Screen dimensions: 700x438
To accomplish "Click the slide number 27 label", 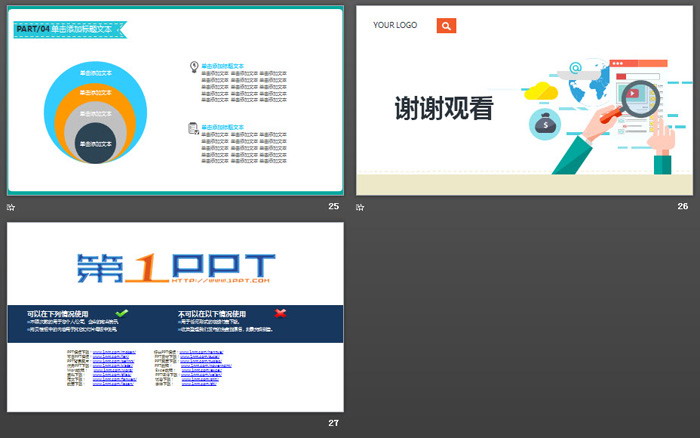I will pyautogui.click(x=333, y=423).
